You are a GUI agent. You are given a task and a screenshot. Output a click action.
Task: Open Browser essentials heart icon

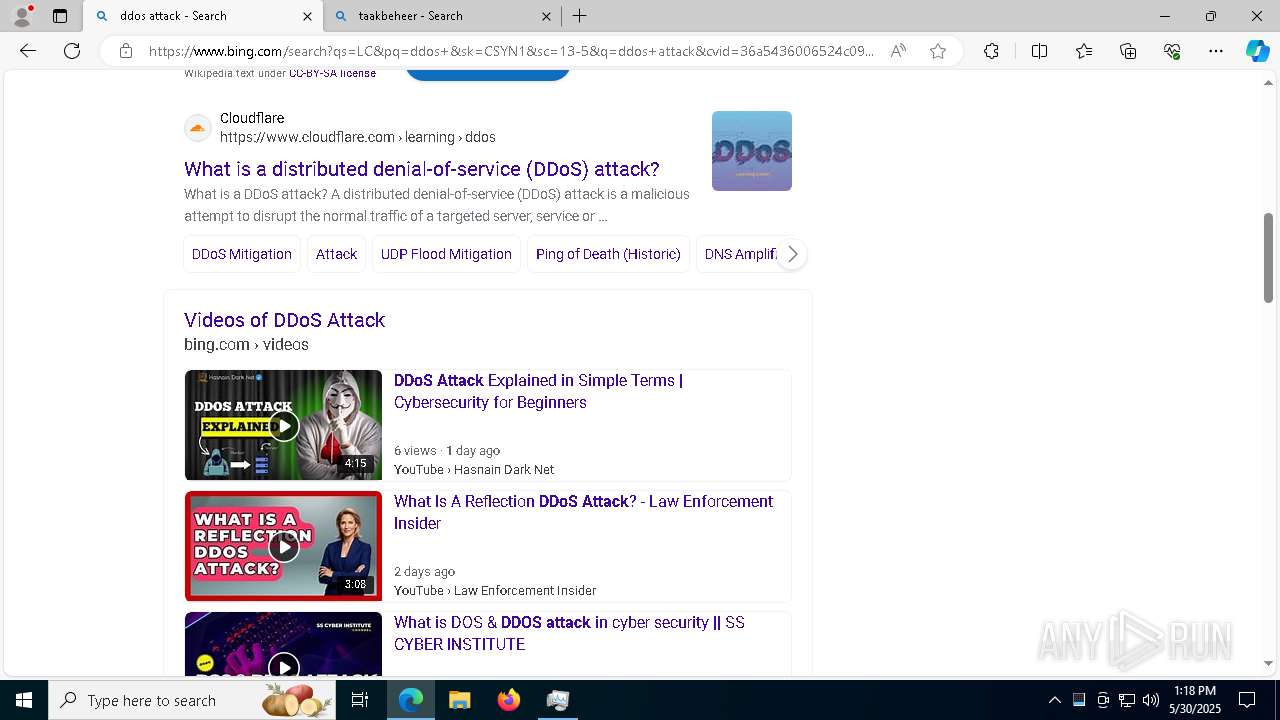pyautogui.click(x=1172, y=51)
